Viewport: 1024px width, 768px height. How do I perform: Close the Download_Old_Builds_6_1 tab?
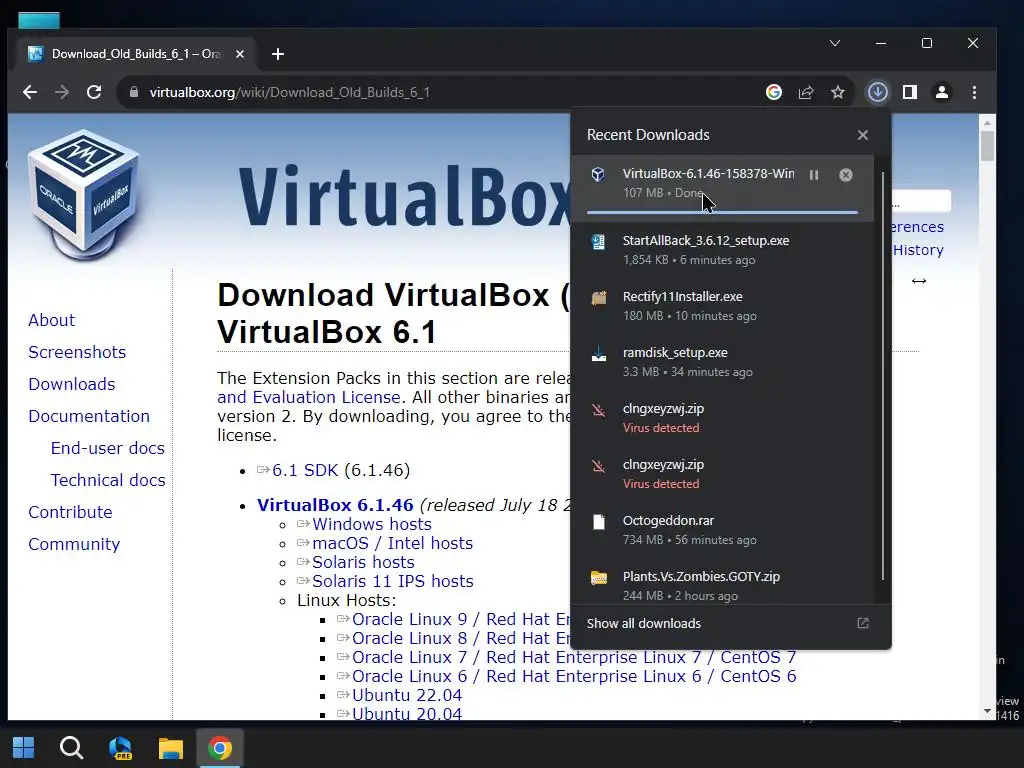pyautogui.click(x=240, y=54)
